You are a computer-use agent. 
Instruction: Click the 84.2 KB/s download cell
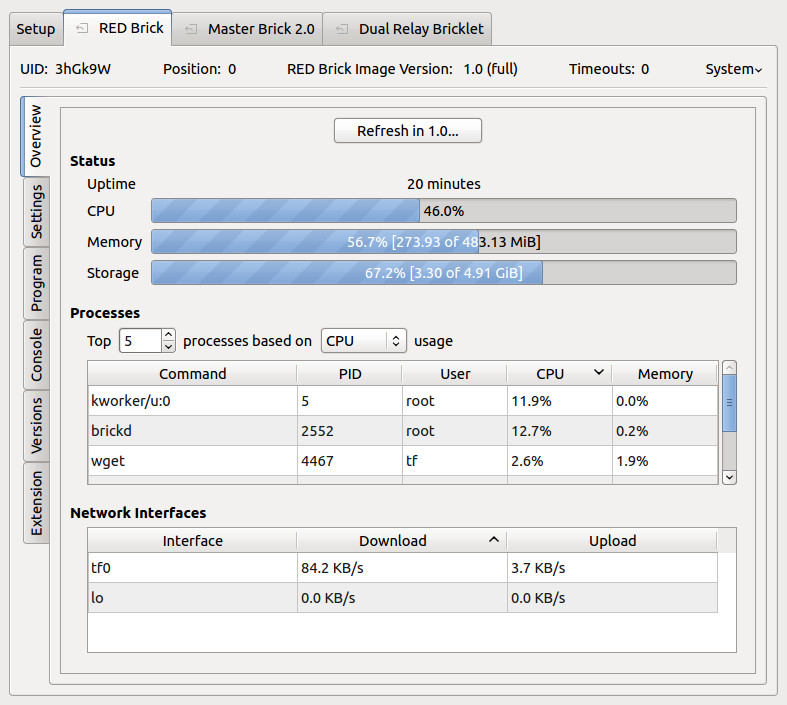(x=402, y=568)
